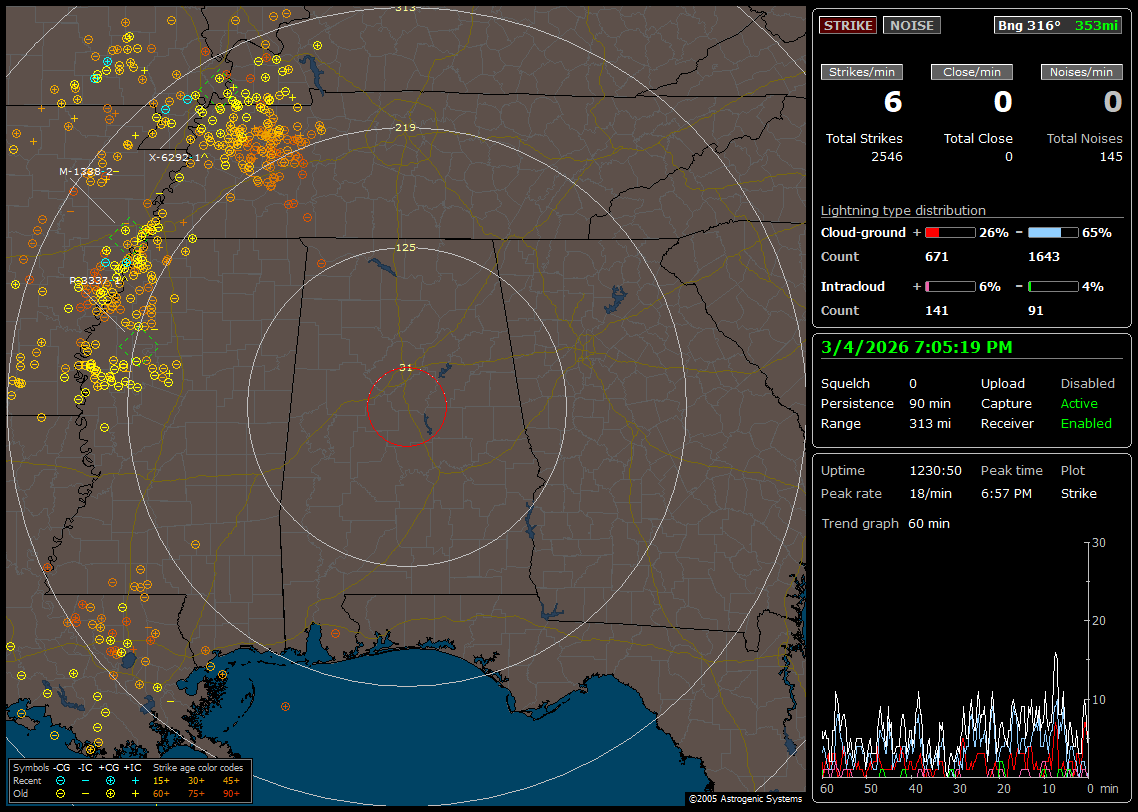Click the yellow old -CG legend symbol
The image size is (1138, 812).
[x=61, y=793]
